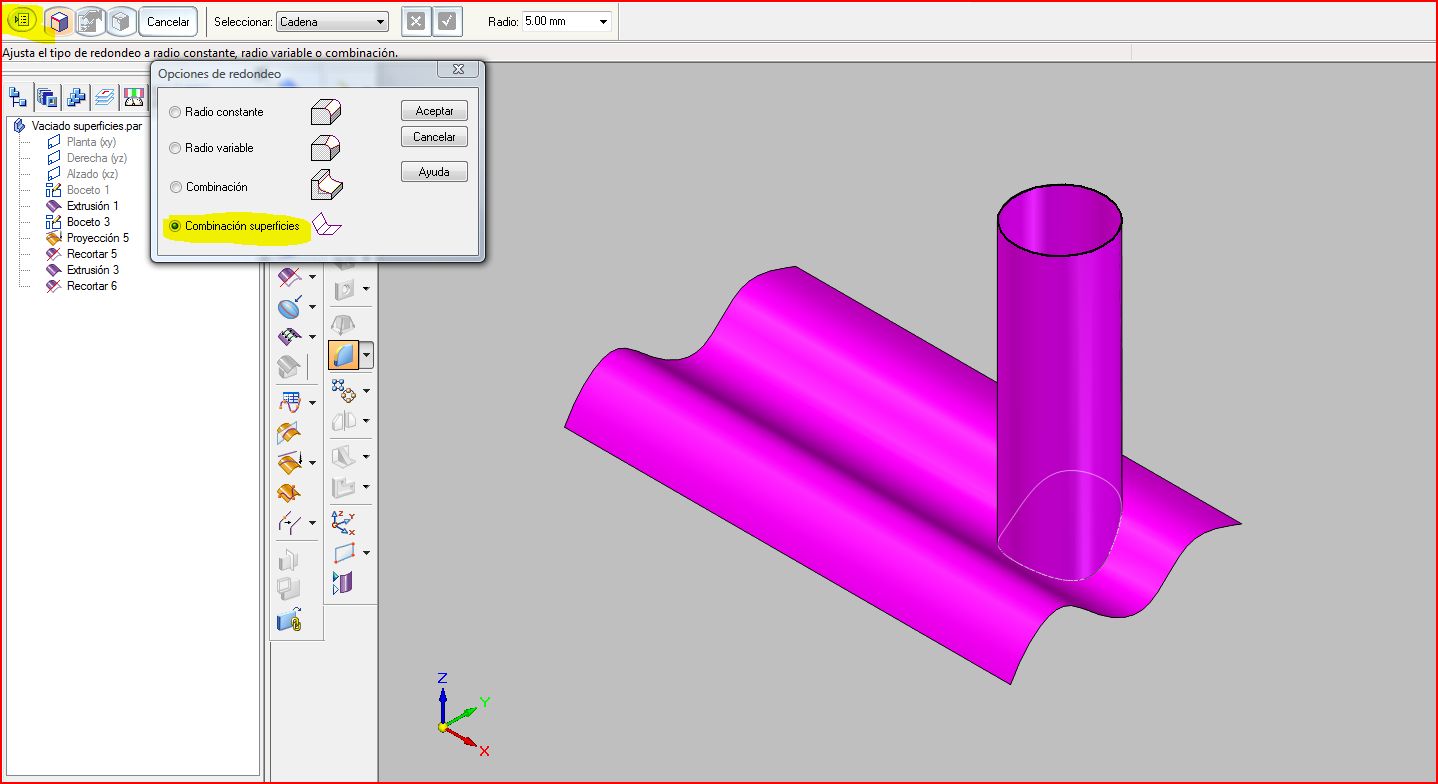Image resolution: width=1438 pixels, height=784 pixels.
Task: Click the select-edges step cube icon
Action: tap(60, 21)
